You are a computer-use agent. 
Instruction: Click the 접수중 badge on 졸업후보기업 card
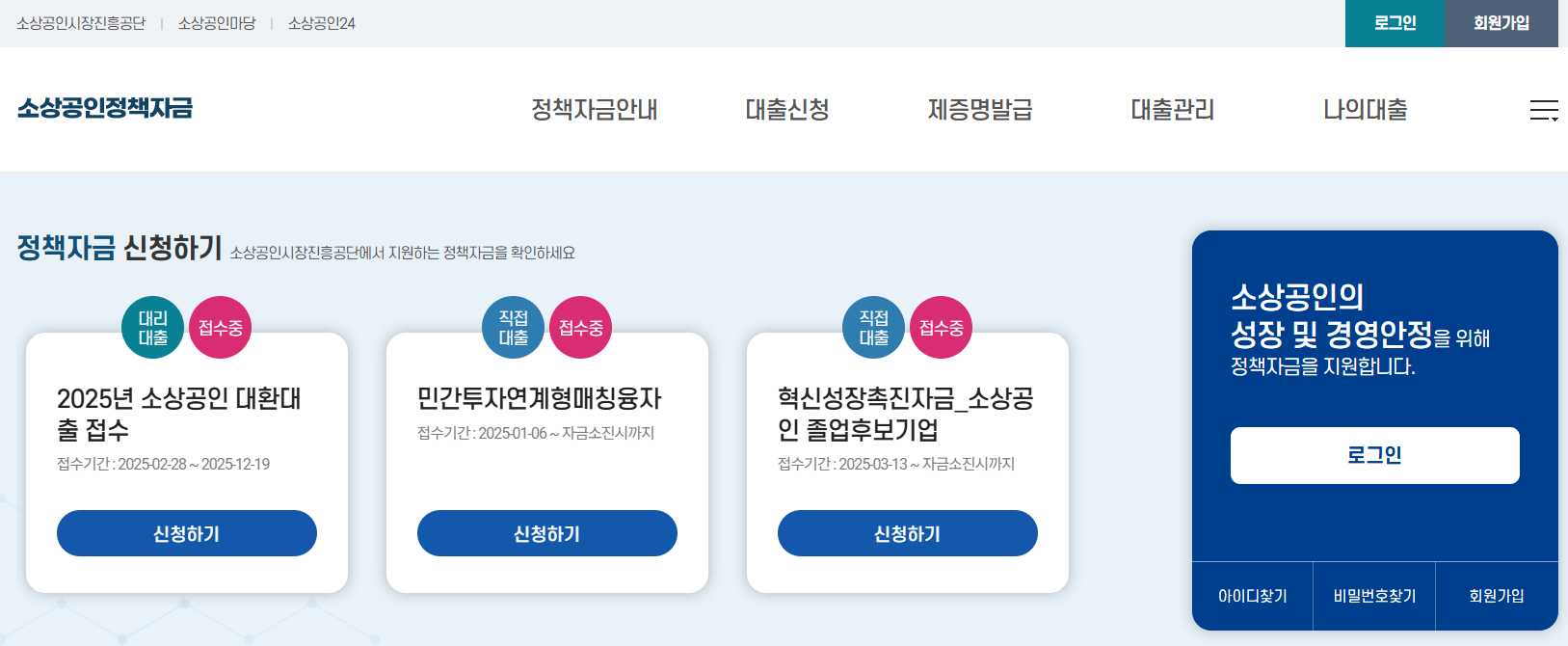pos(941,327)
